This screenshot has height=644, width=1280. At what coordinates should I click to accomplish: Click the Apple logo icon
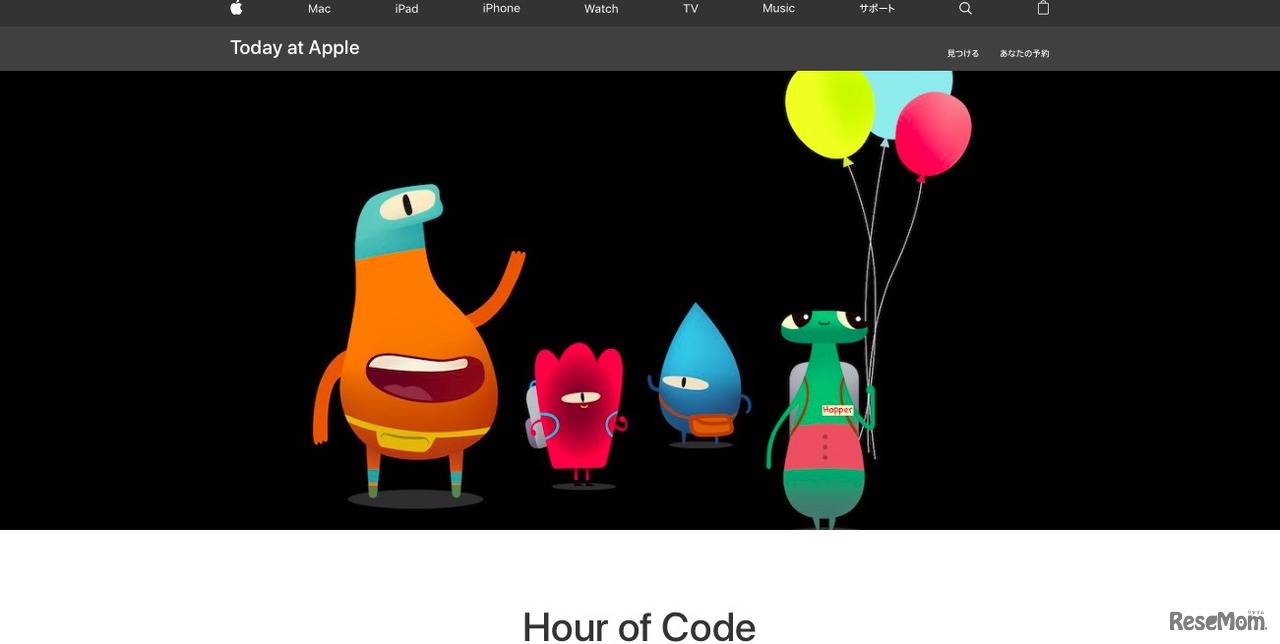pos(236,9)
